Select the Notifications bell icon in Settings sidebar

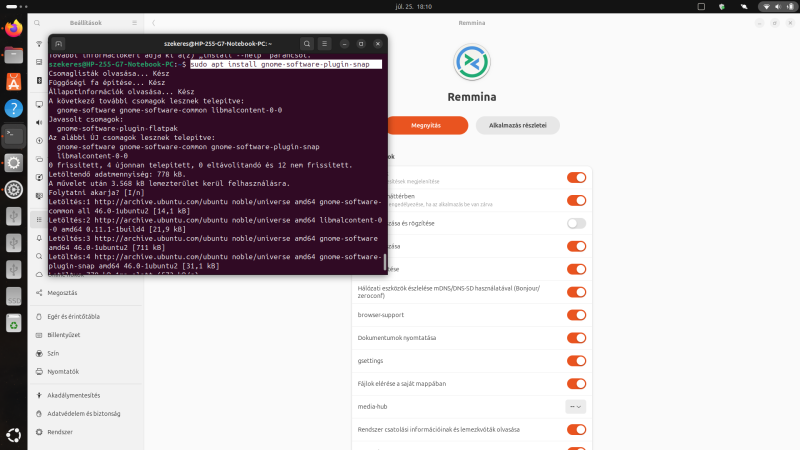39,238
